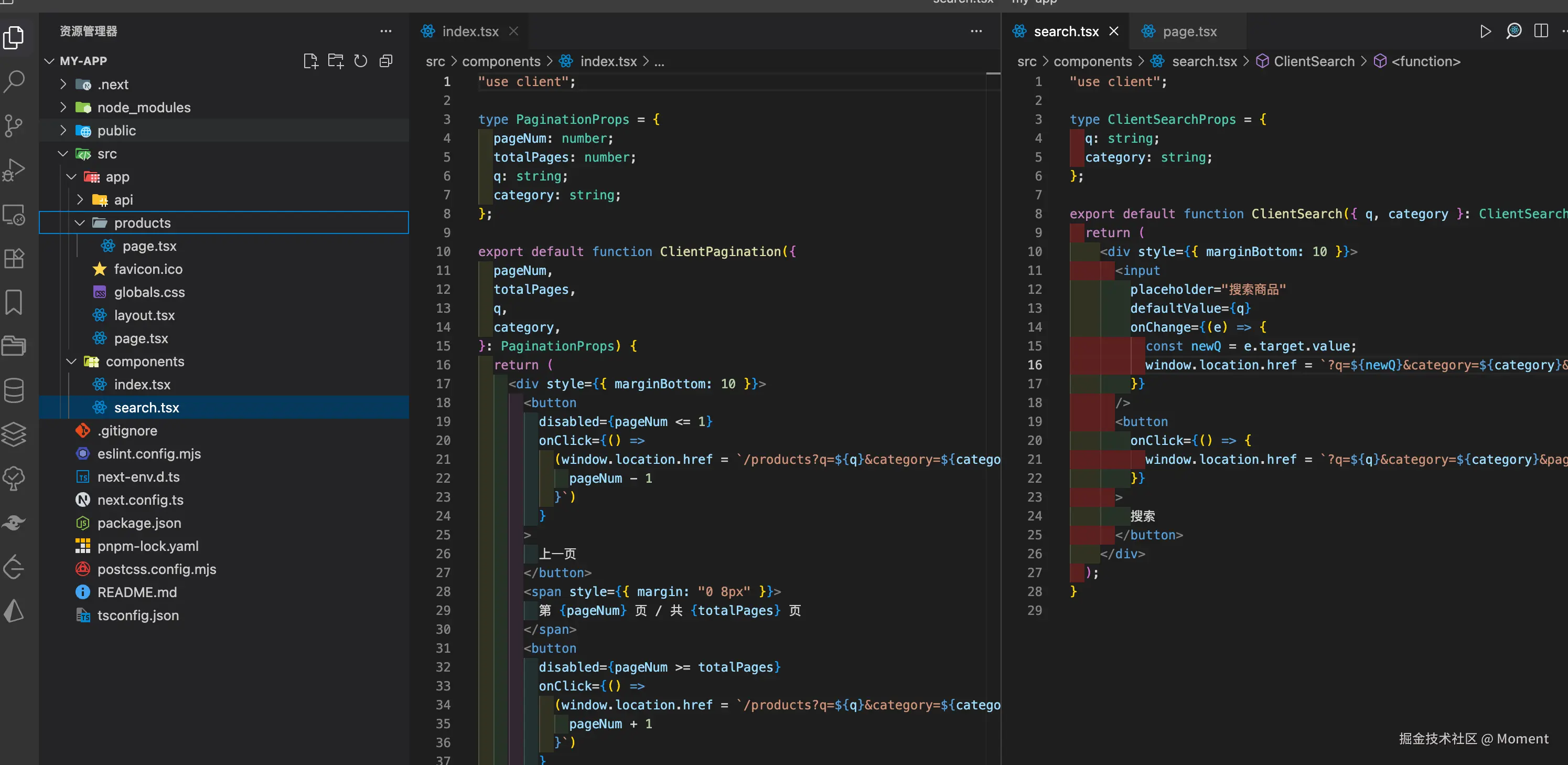
Task: Click the New File icon in explorer
Action: click(x=310, y=61)
